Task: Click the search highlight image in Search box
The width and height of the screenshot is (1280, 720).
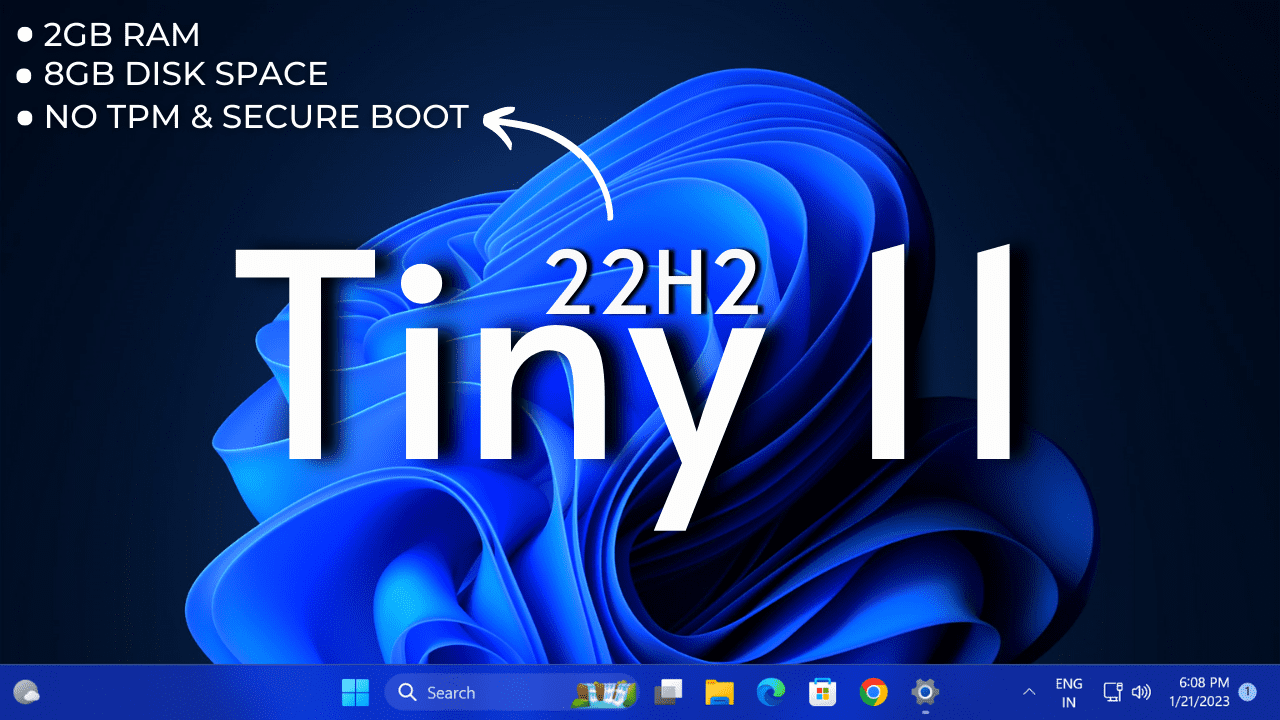Action: click(x=606, y=692)
